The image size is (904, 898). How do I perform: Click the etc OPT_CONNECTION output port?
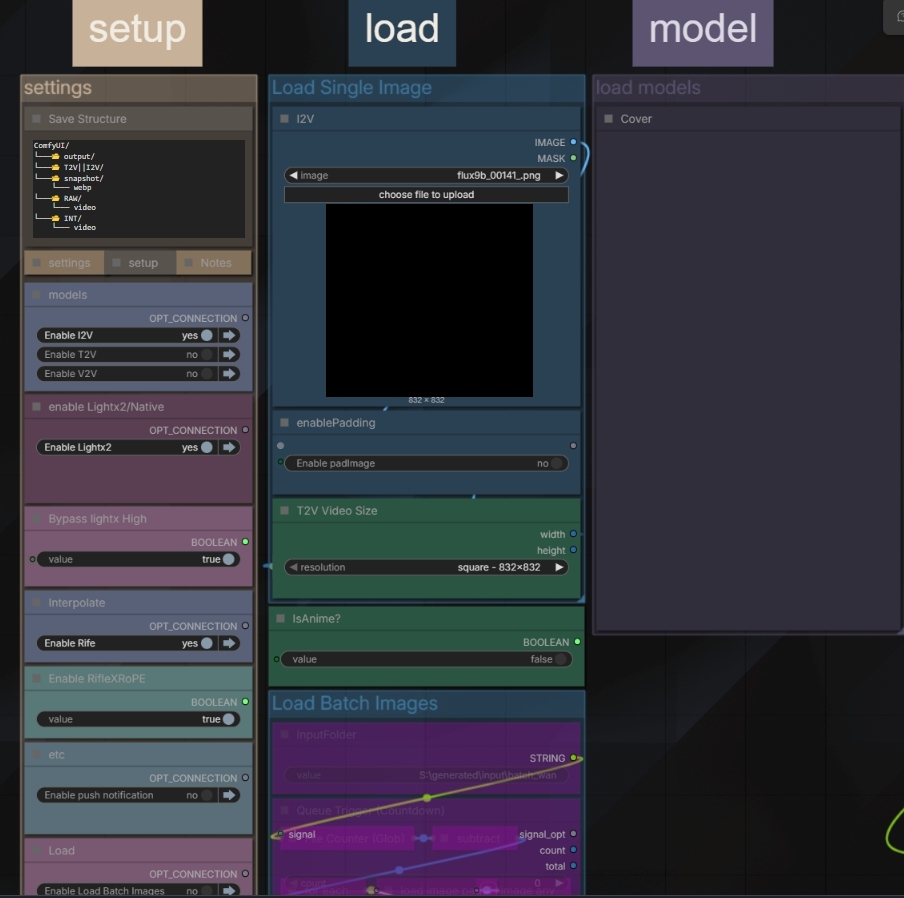(245, 778)
